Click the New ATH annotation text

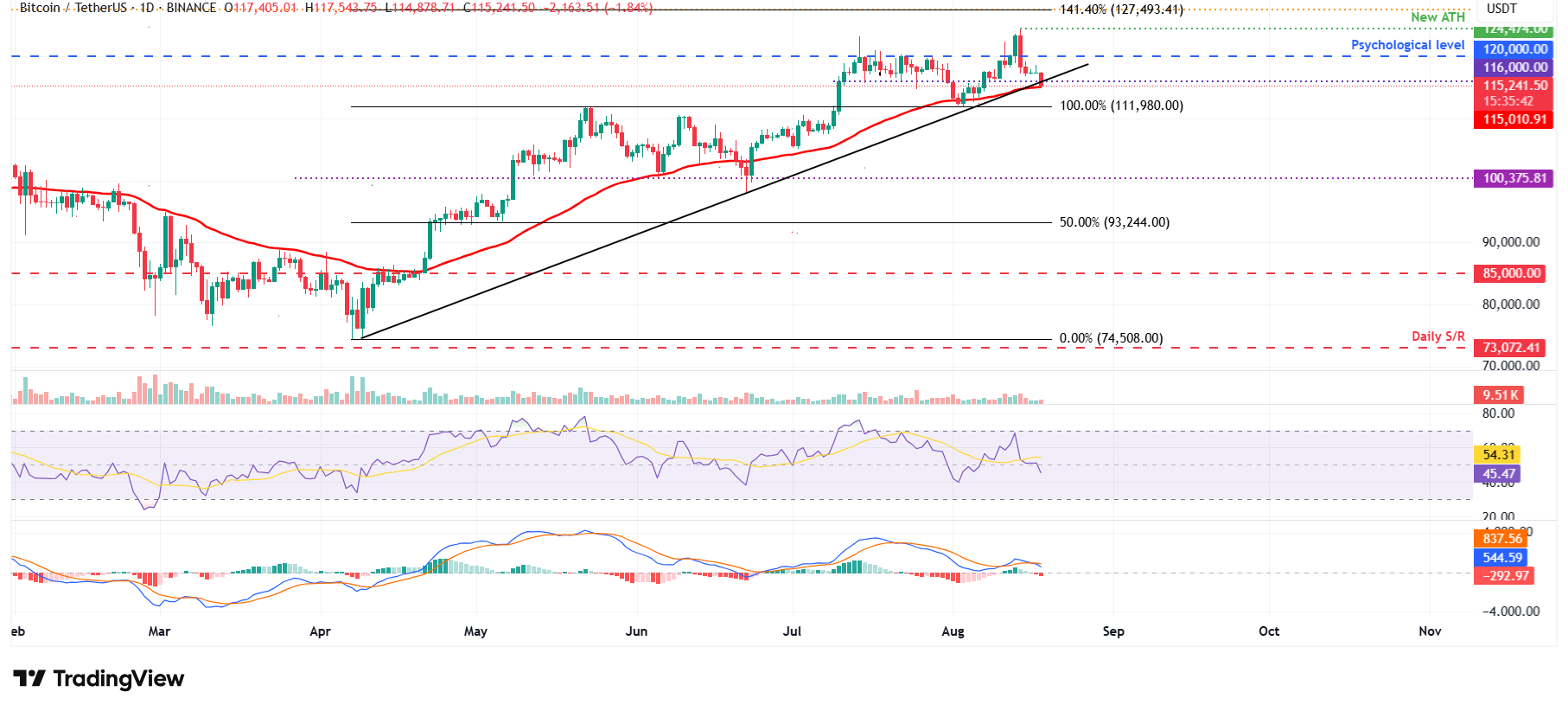pyautogui.click(x=1437, y=17)
